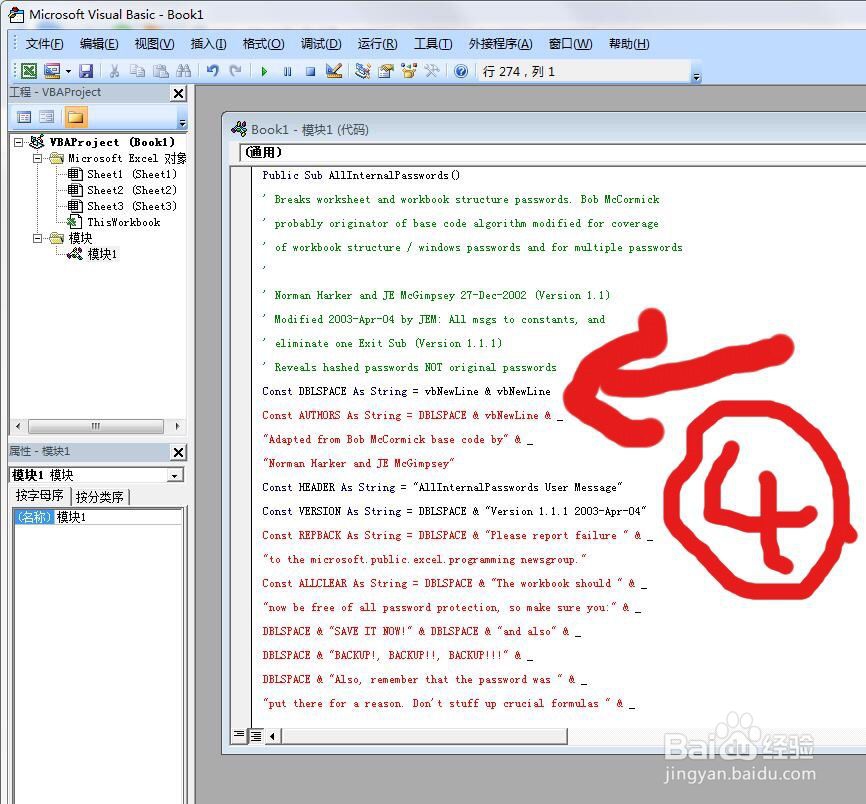Screen dimensions: 866x804
Task: Switch to 按分类序 tab
Action: tap(100, 497)
